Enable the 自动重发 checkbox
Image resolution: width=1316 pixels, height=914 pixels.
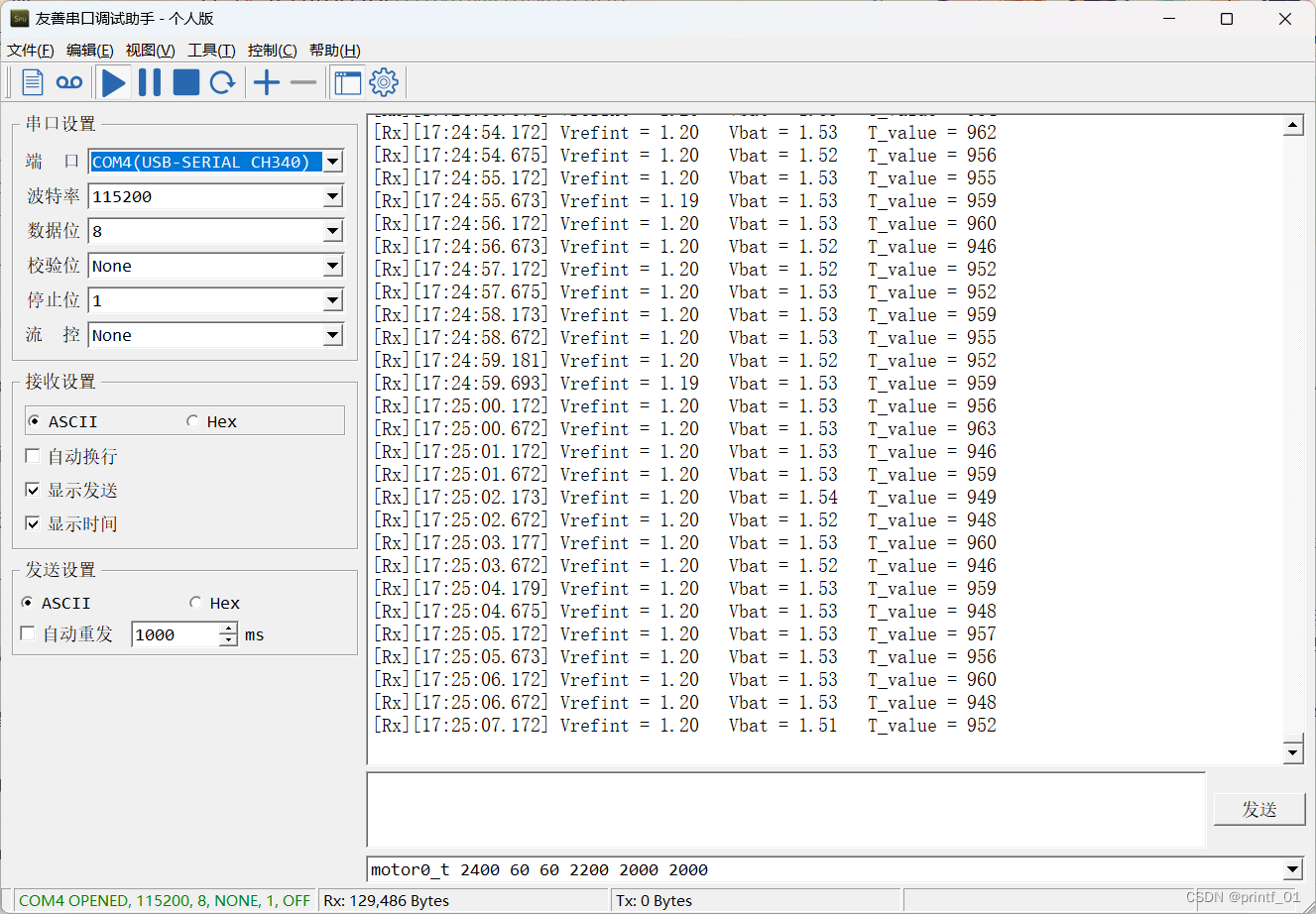click(x=66, y=634)
